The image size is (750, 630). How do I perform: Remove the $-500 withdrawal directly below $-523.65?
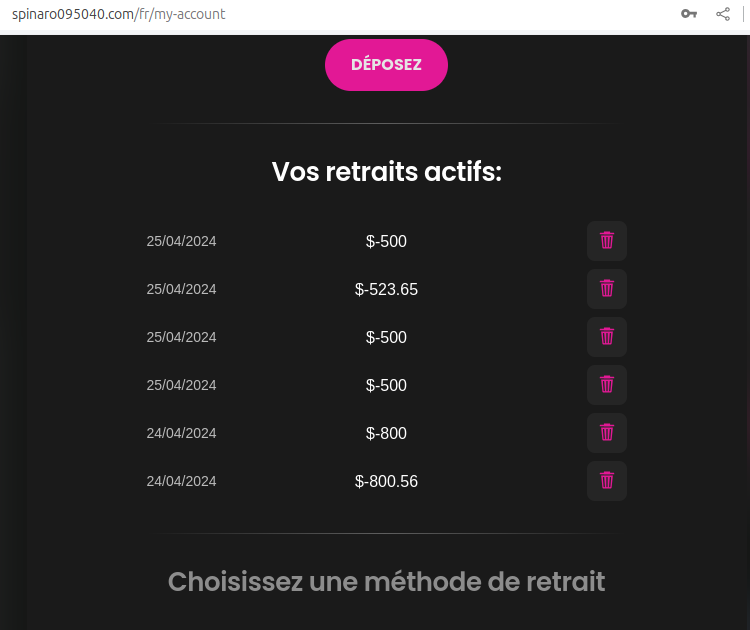(606, 337)
